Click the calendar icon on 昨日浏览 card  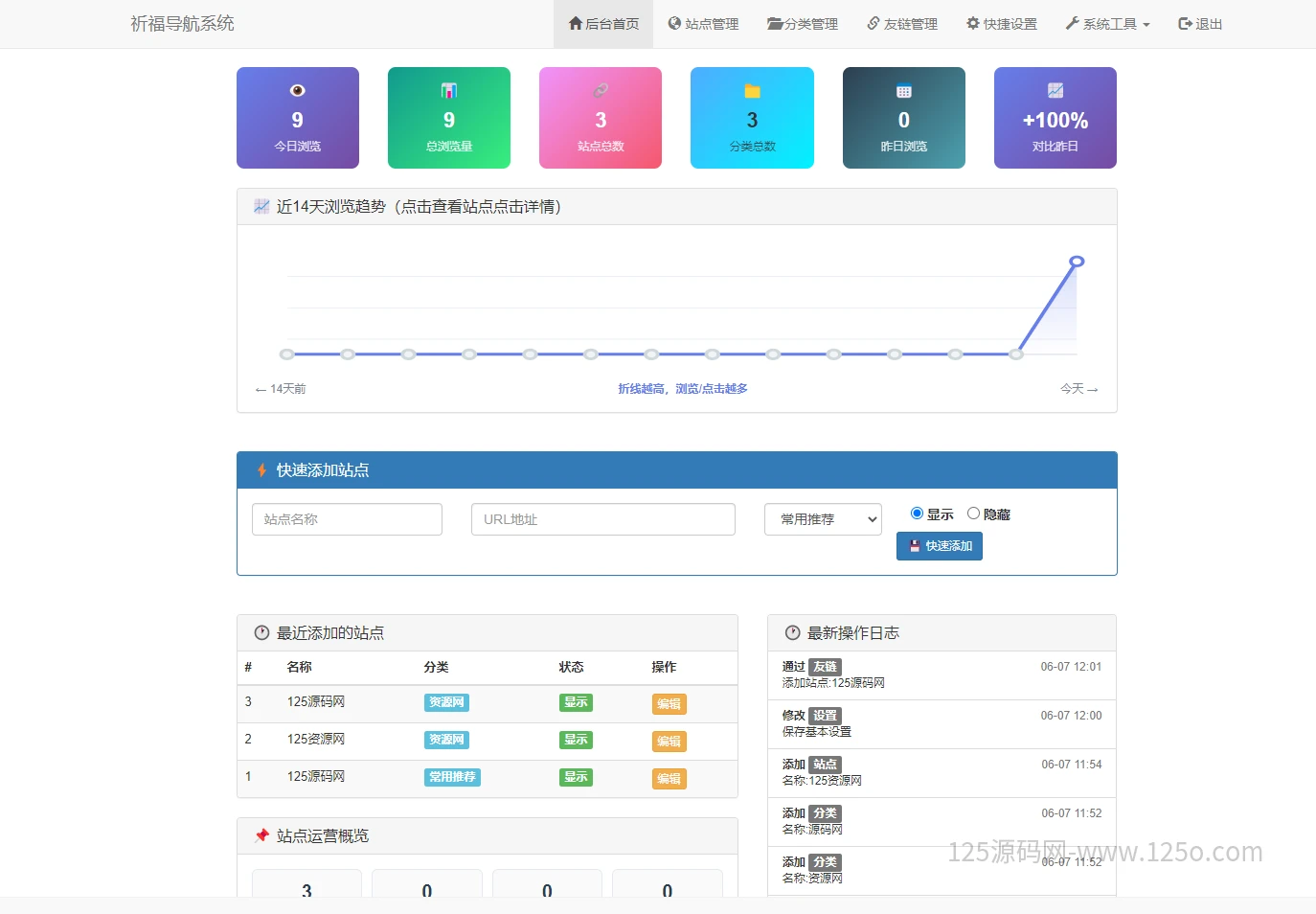903,91
